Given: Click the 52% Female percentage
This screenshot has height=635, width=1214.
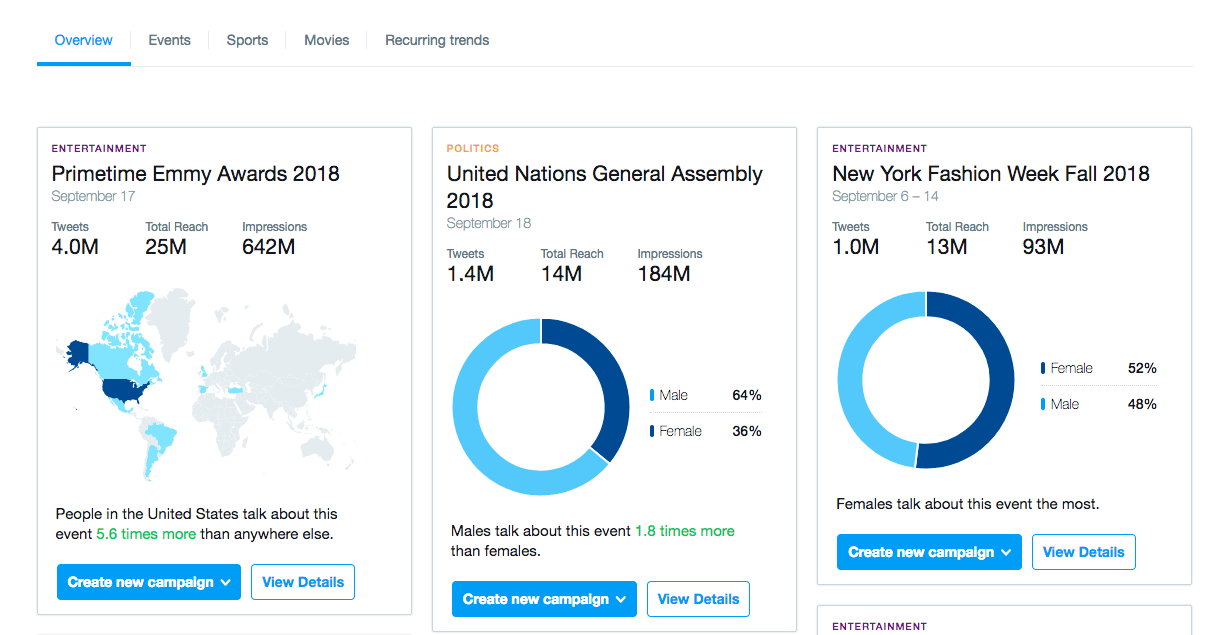Looking at the screenshot, I should click(x=1142, y=368).
